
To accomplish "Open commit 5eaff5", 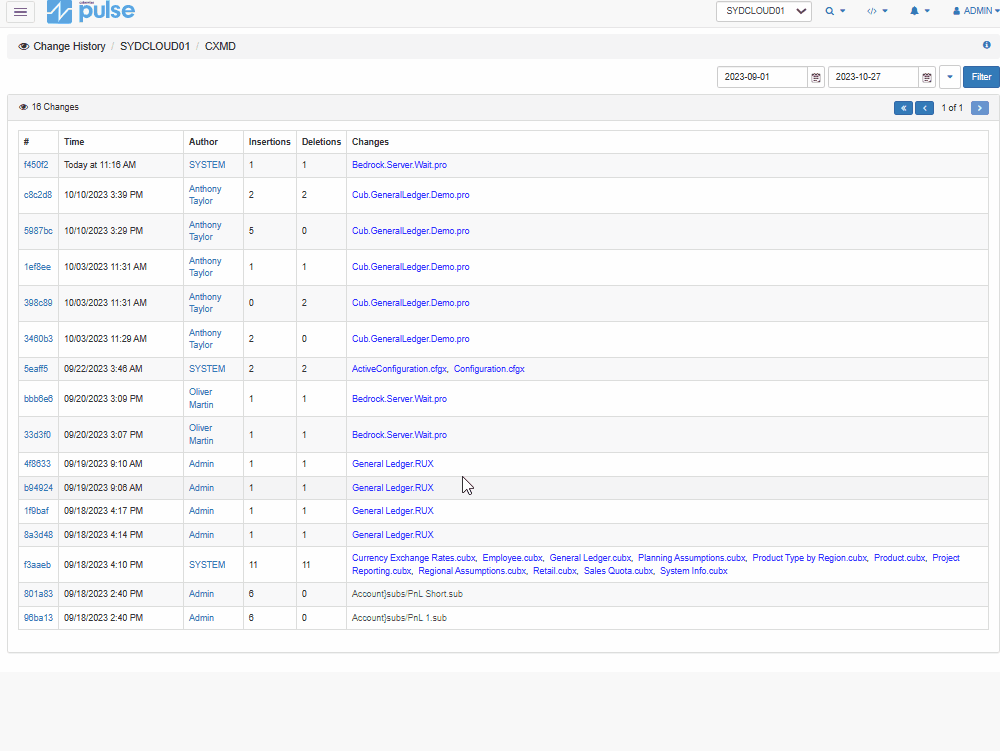I will (x=36, y=368).
